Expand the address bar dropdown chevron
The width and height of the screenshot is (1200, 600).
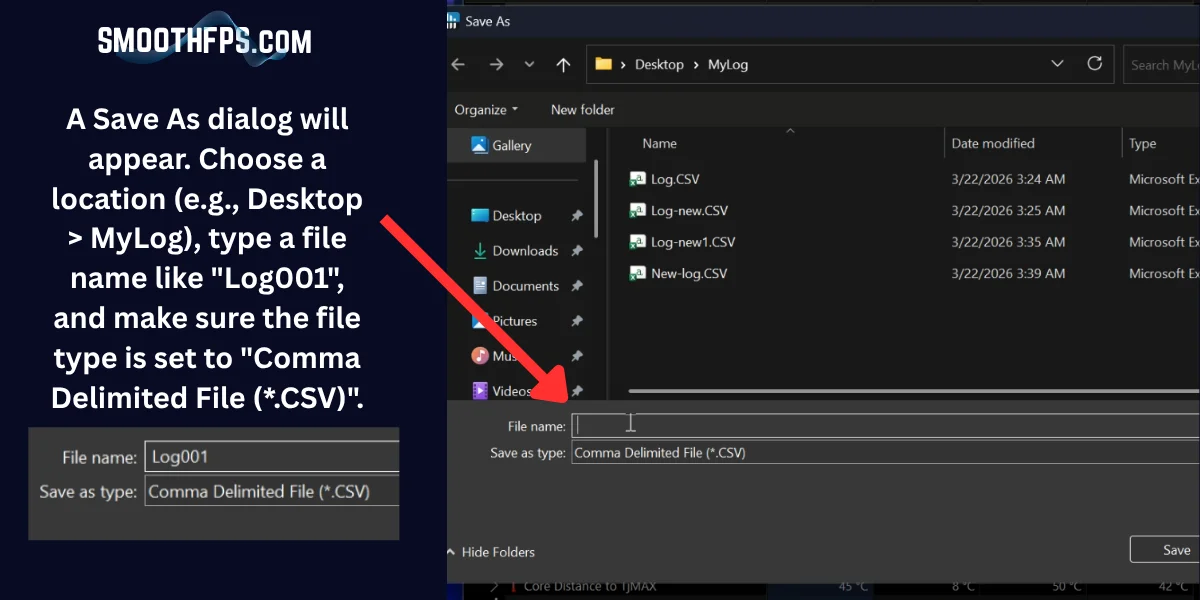pyautogui.click(x=1057, y=63)
